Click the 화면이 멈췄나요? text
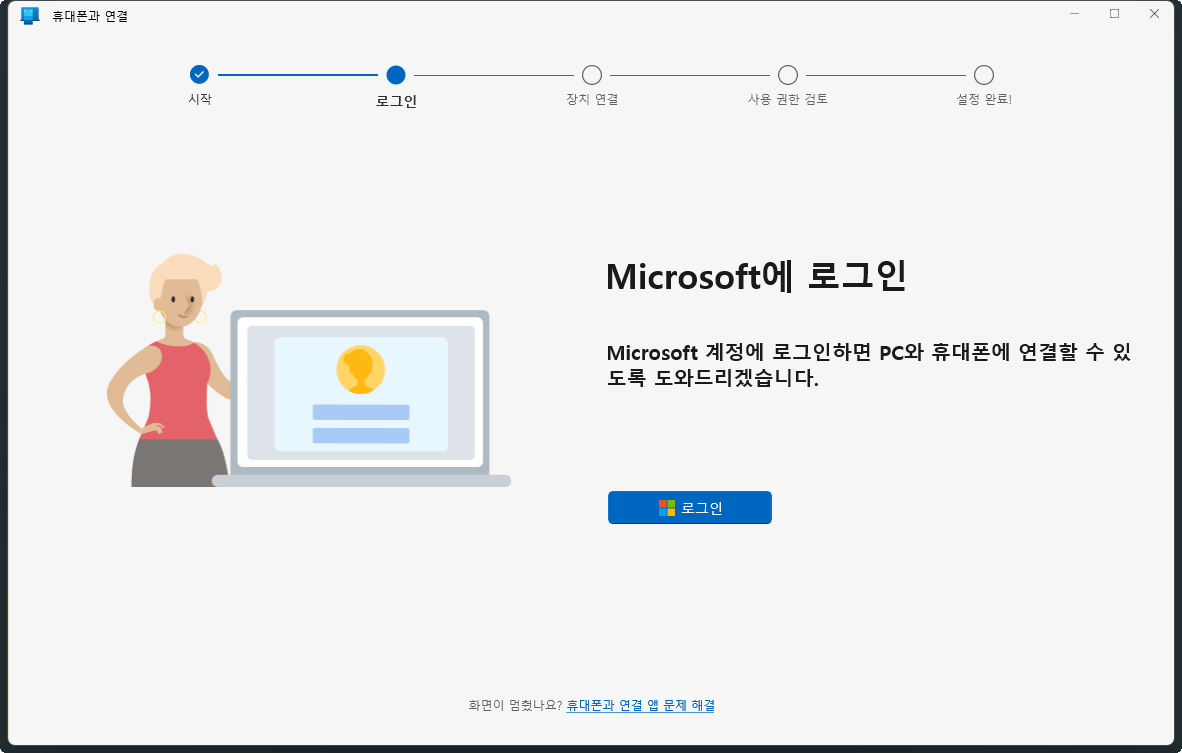 click(x=515, y=706)
